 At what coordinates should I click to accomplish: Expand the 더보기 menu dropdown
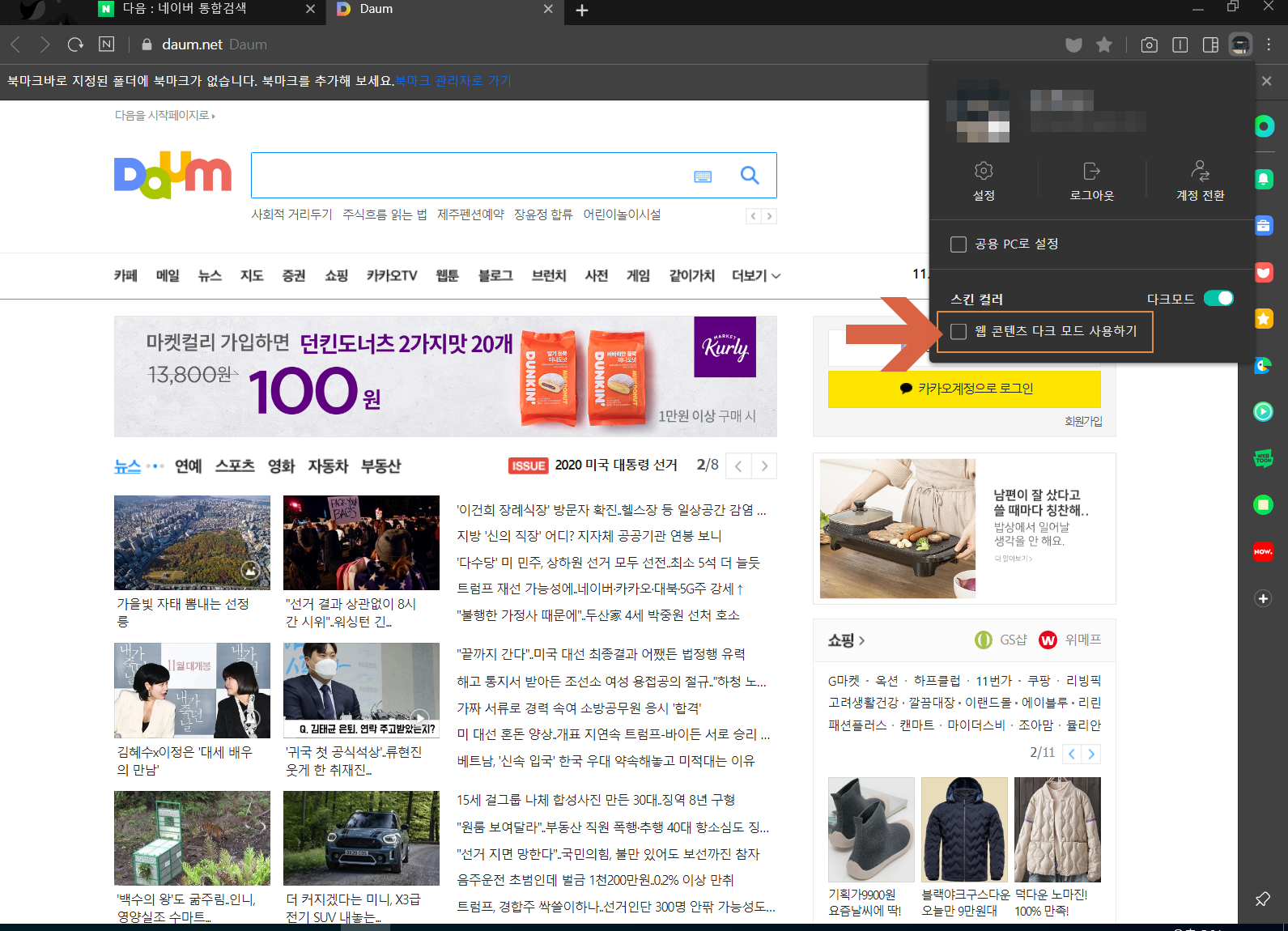756,276
